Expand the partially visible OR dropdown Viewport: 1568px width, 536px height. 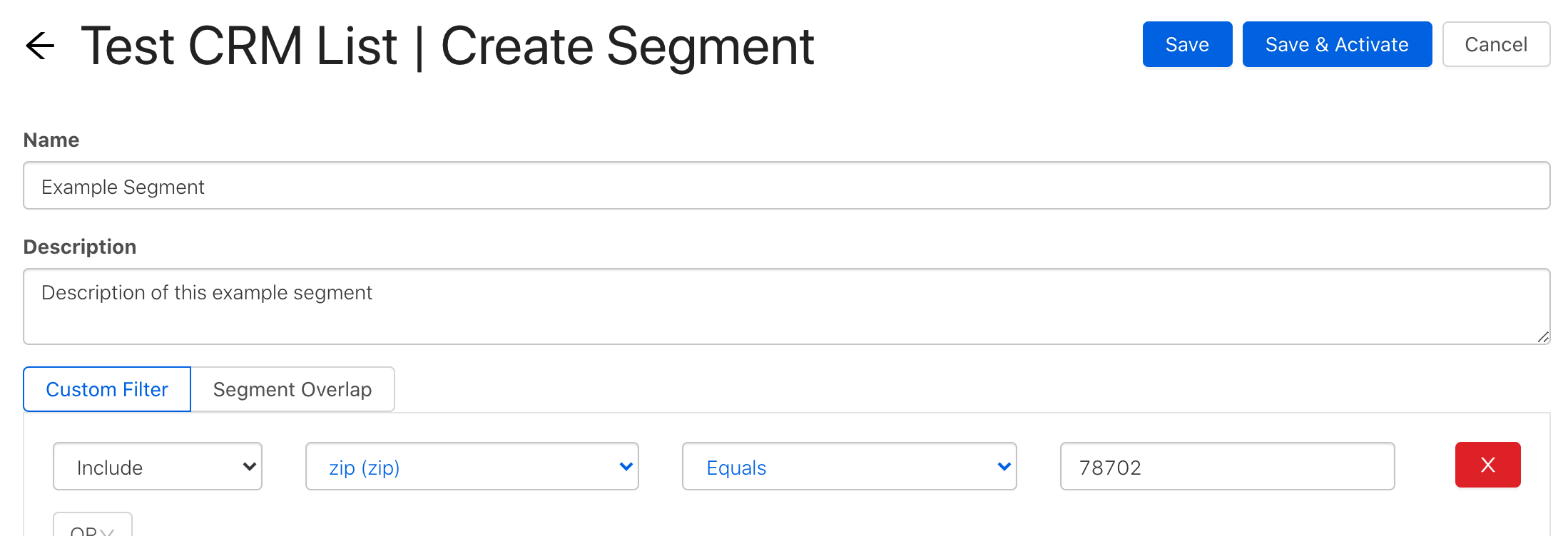[93, 527]
